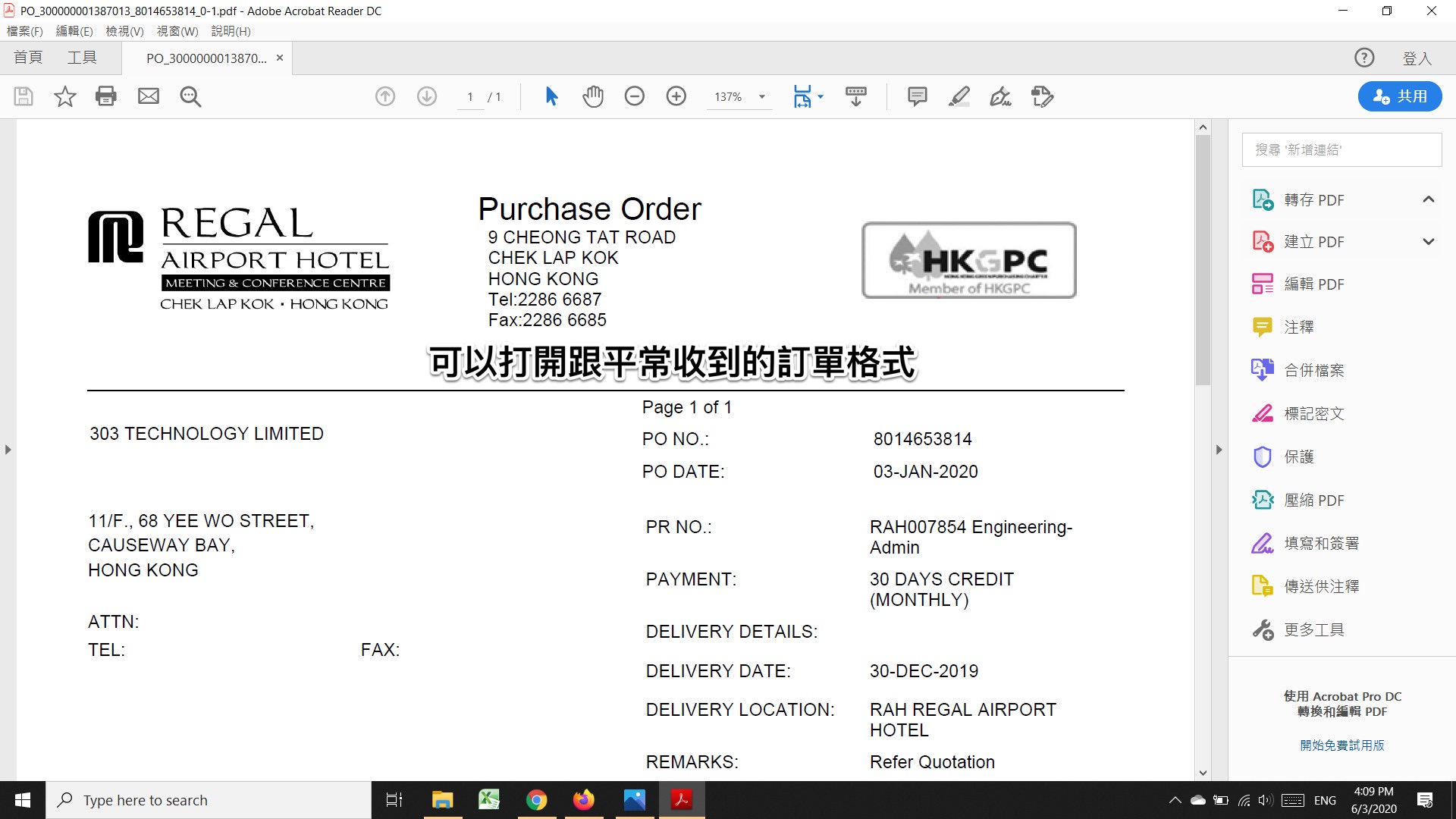Viewport: 1456px width, 819px height.
Task: Open File Explorer from the taskbar
Action: 442,800
